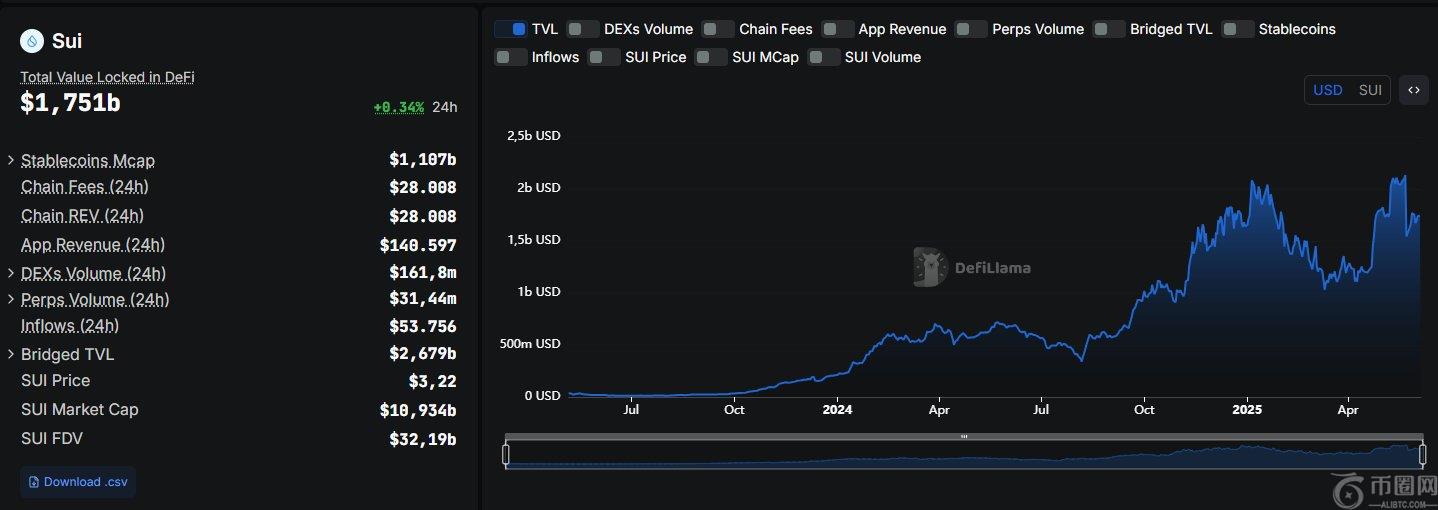Image resolution: width=1438 pixels, height=510 pixels.
Task: Switch chart denomination to SUI
Action: 1370,90
